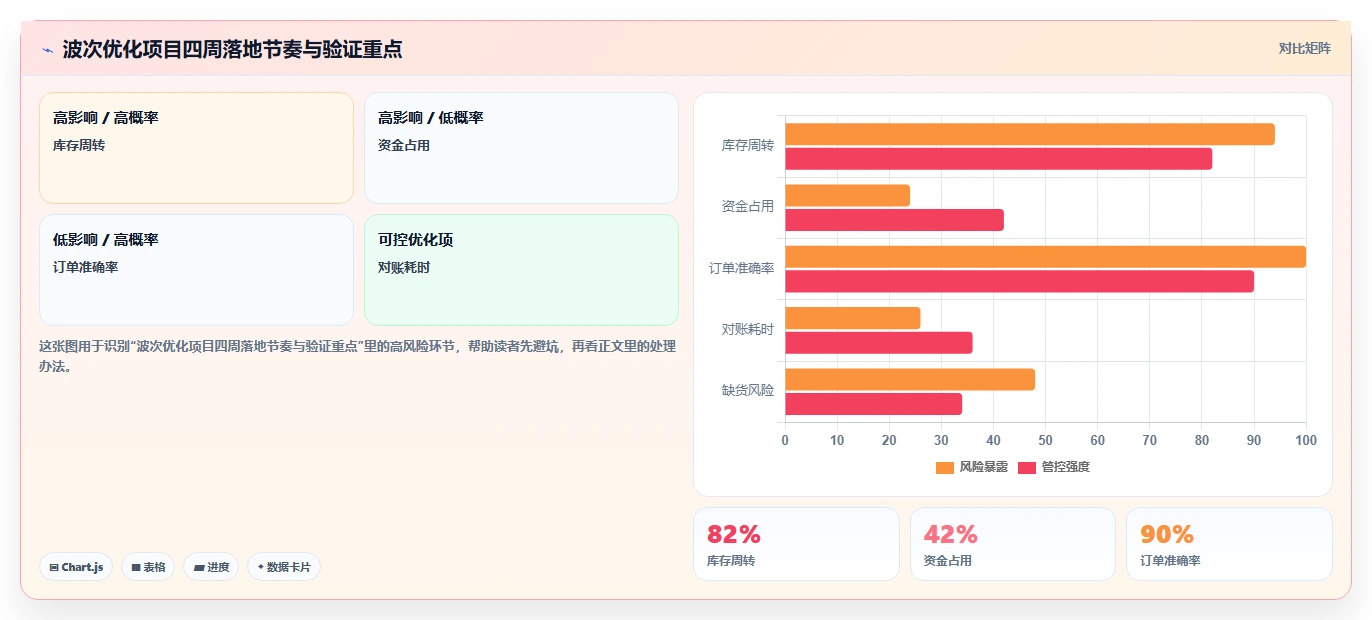1372x620 pixels.
Task: Click the lightning icon beside the title
Action: click(x=47, y=49)
